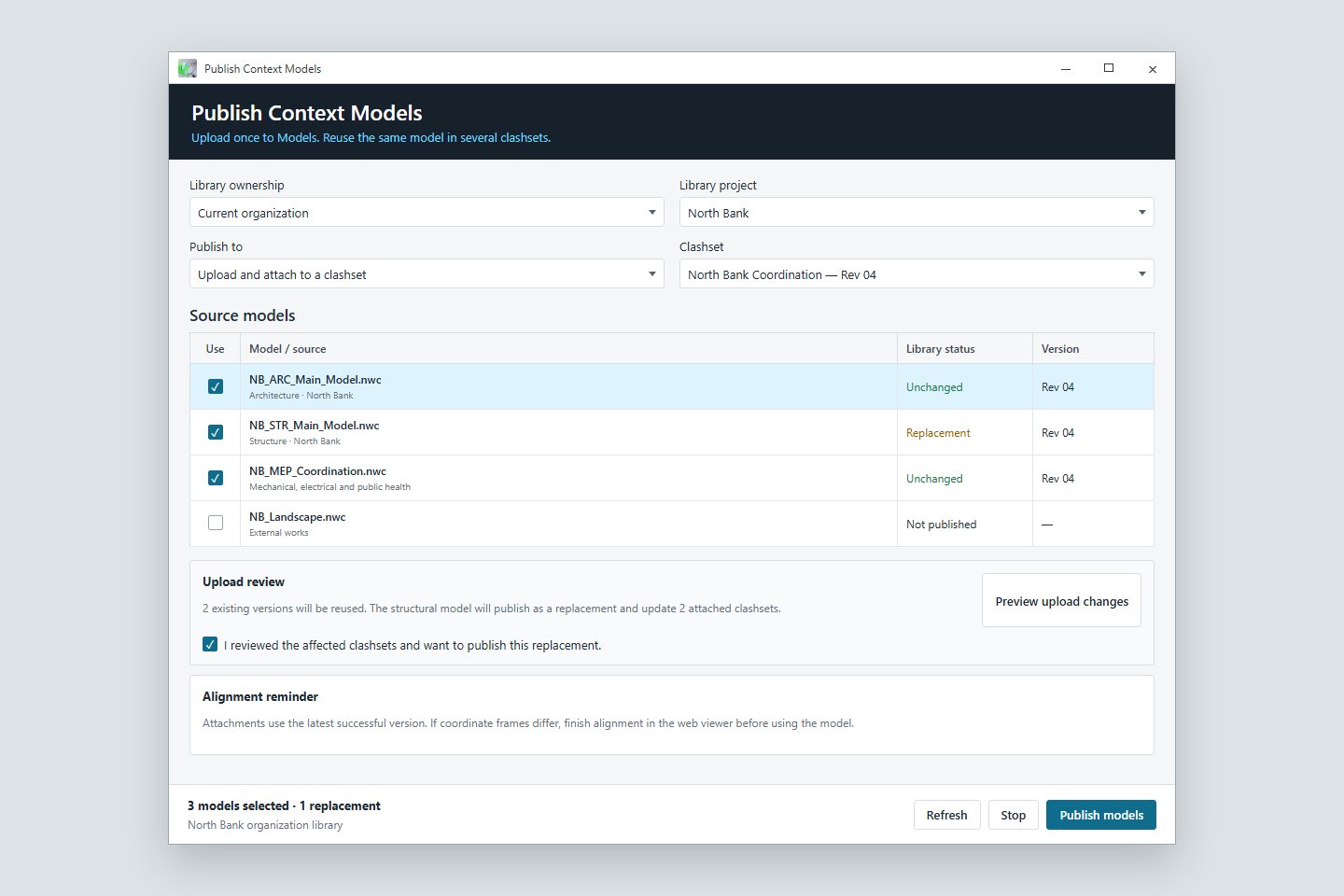
Task: Click the Publish models button
Action: point(1101,815)
